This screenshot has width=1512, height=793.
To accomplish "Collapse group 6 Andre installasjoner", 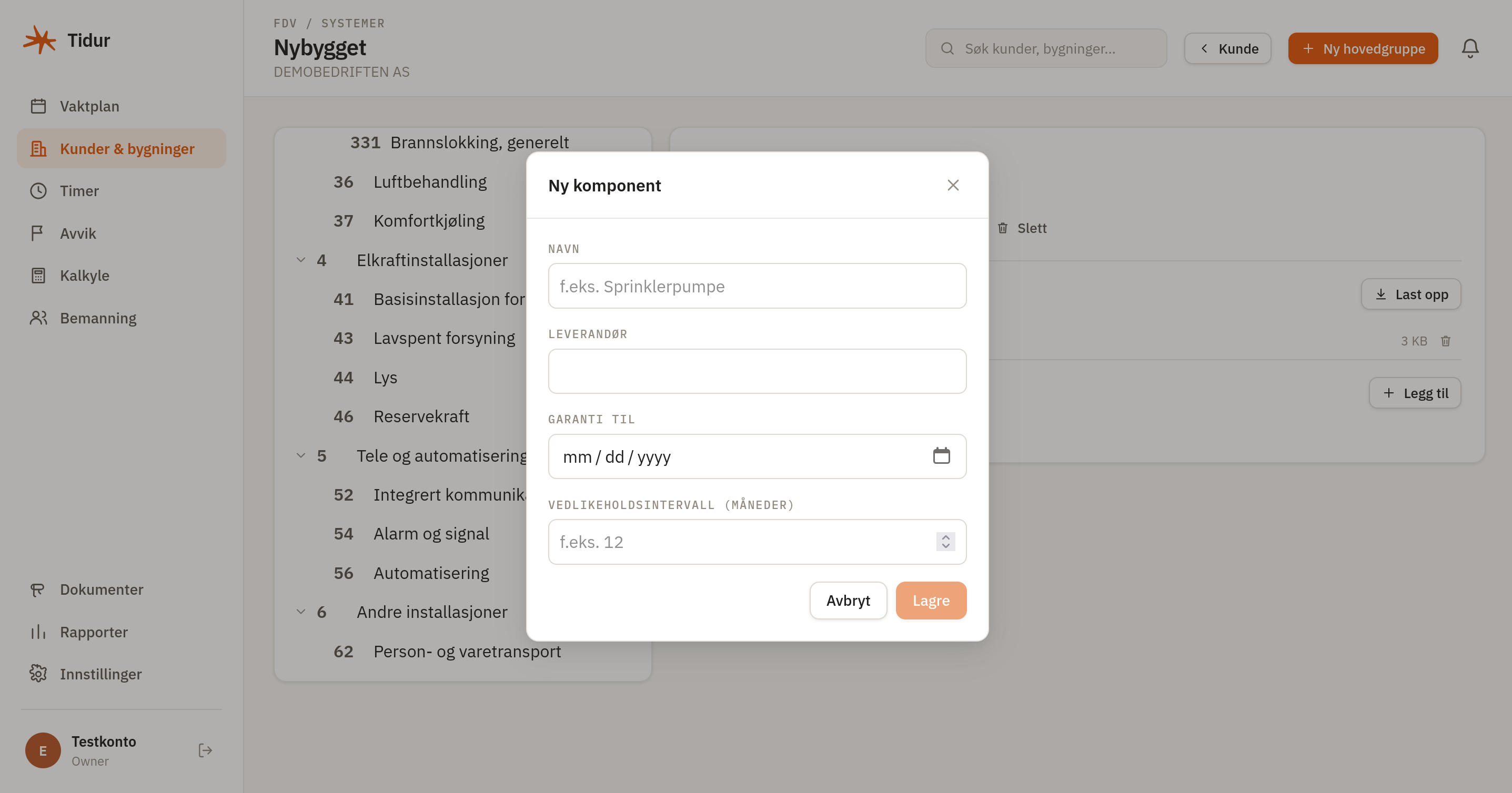I will pos(300,611).
